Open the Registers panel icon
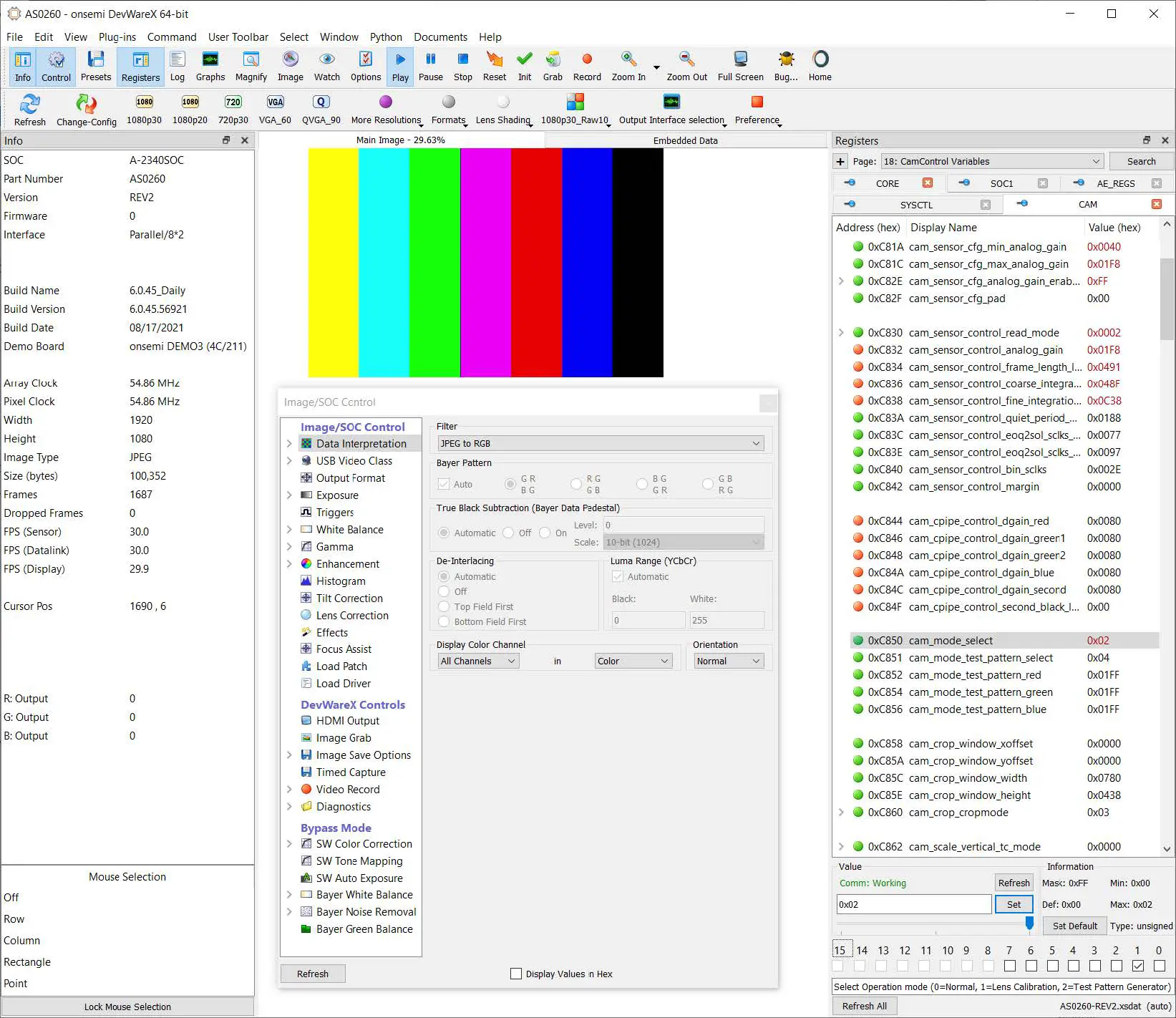The image size is (1176, 1018). coord(140,66)
